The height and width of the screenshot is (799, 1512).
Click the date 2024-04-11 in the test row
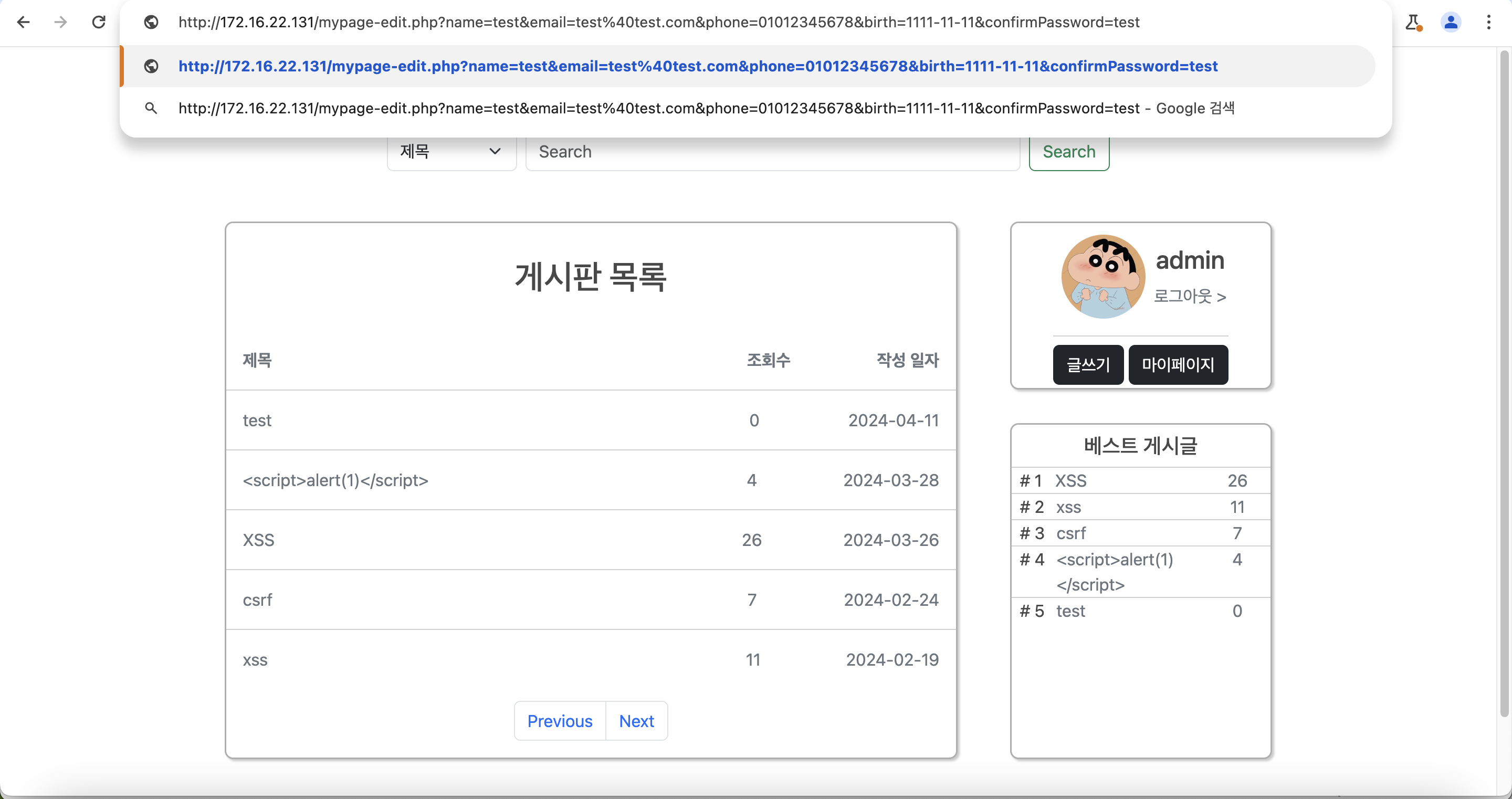coord(894,420)
